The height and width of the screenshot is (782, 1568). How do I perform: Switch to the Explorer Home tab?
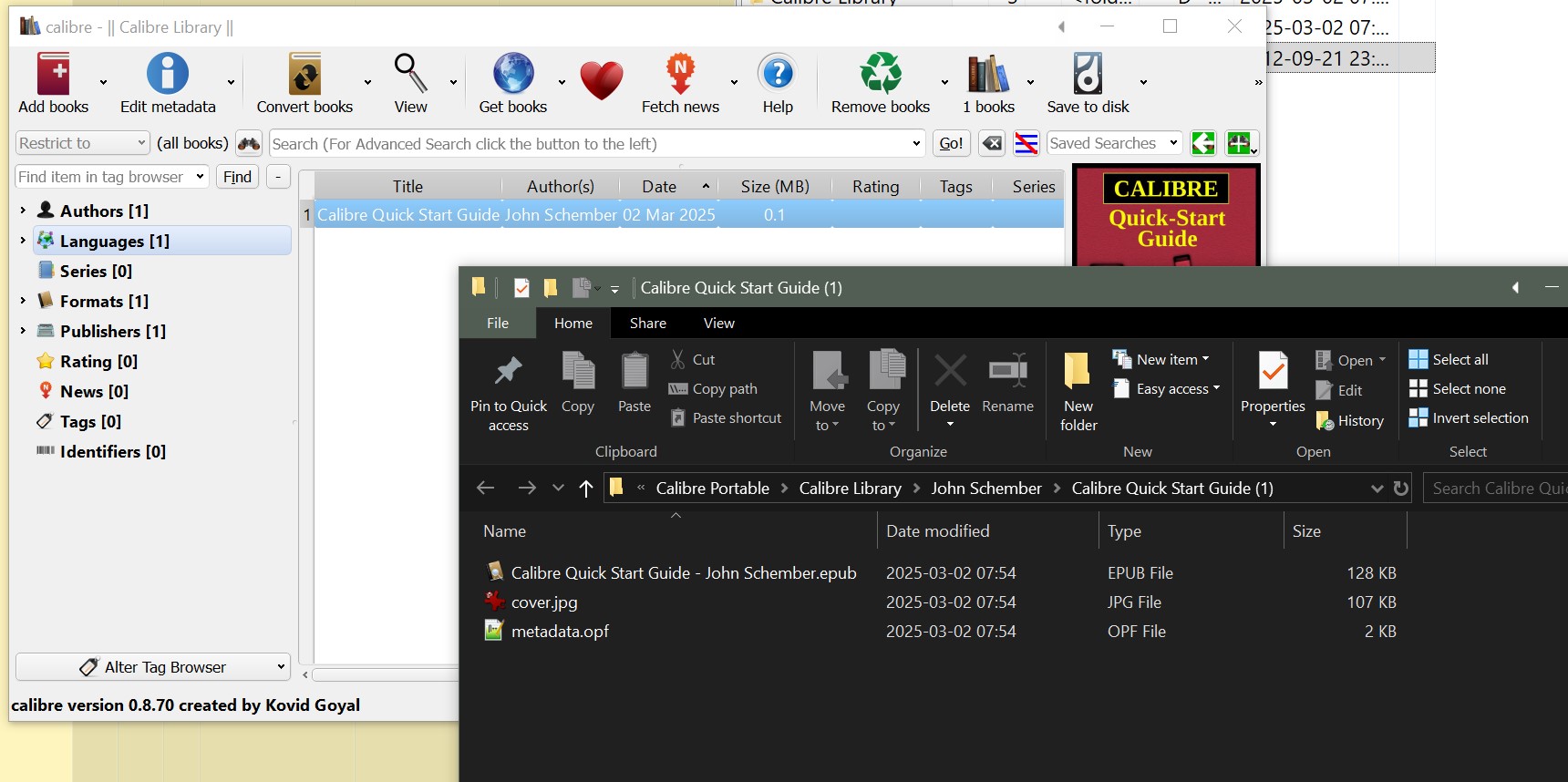tap(573, 323)
